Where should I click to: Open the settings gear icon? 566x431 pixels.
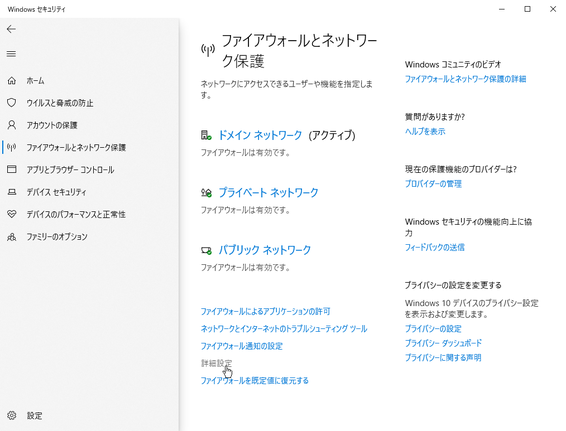coord(12,415)
